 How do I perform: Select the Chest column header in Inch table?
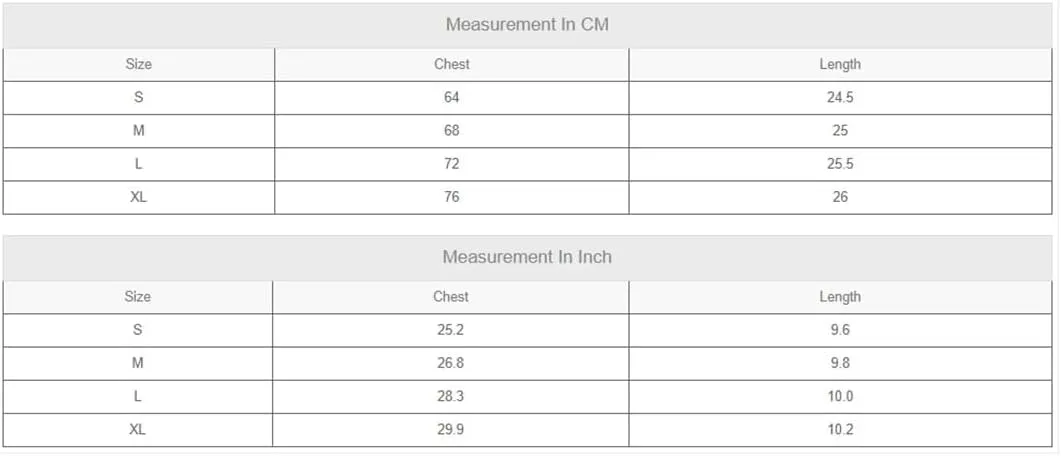(x=451, y=296)
